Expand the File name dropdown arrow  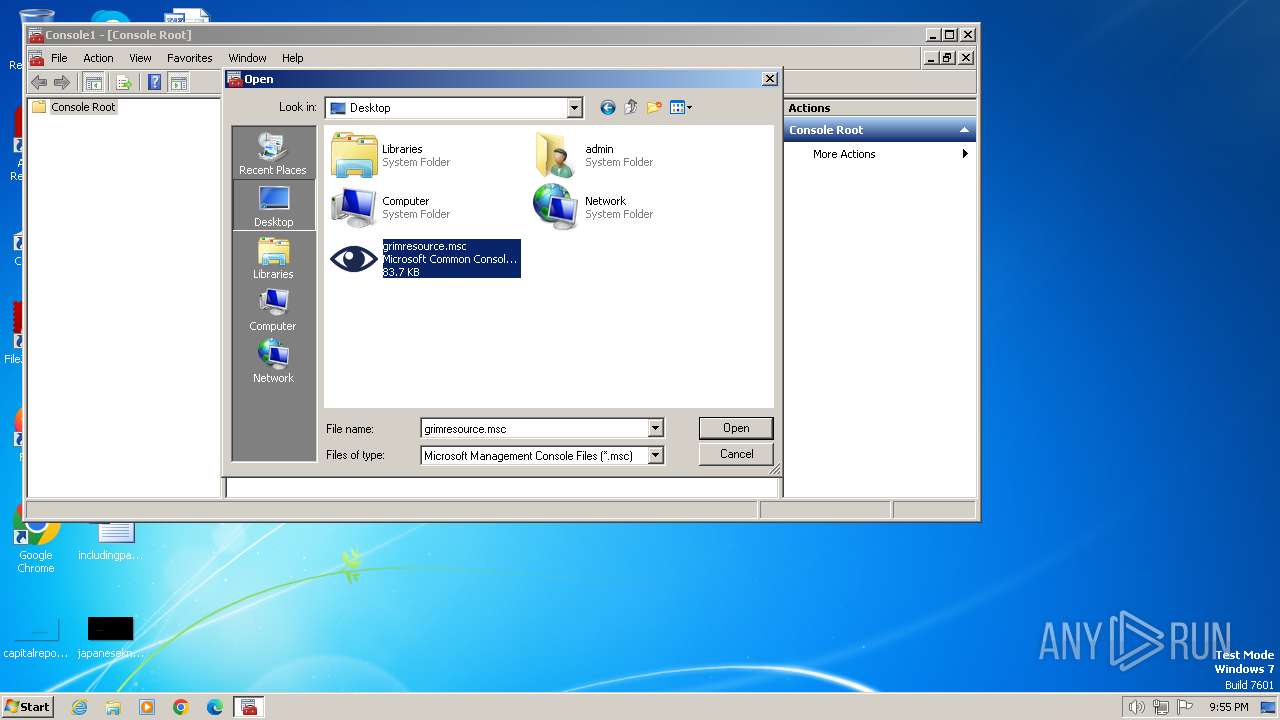(655, 428)
